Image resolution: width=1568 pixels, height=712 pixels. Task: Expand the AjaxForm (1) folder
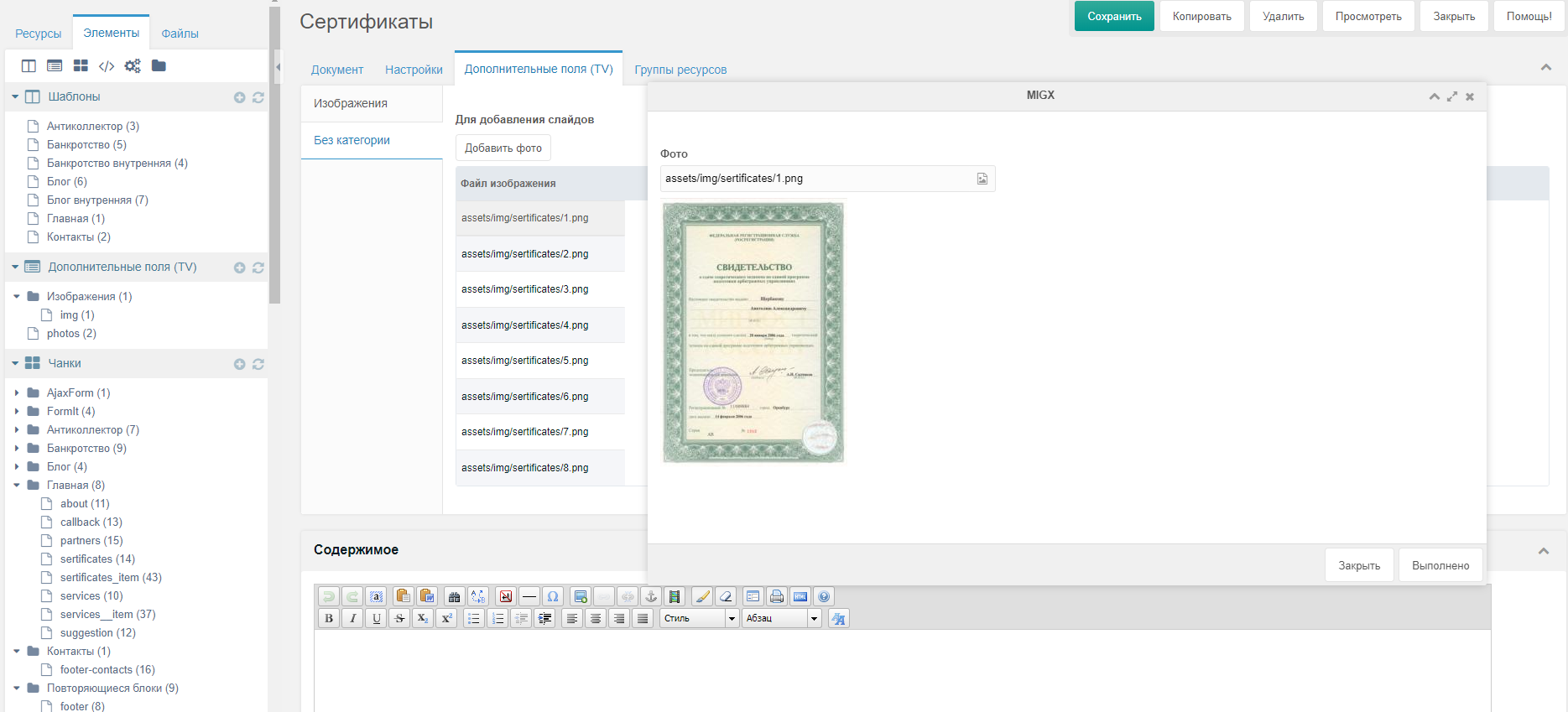point(17,392)
